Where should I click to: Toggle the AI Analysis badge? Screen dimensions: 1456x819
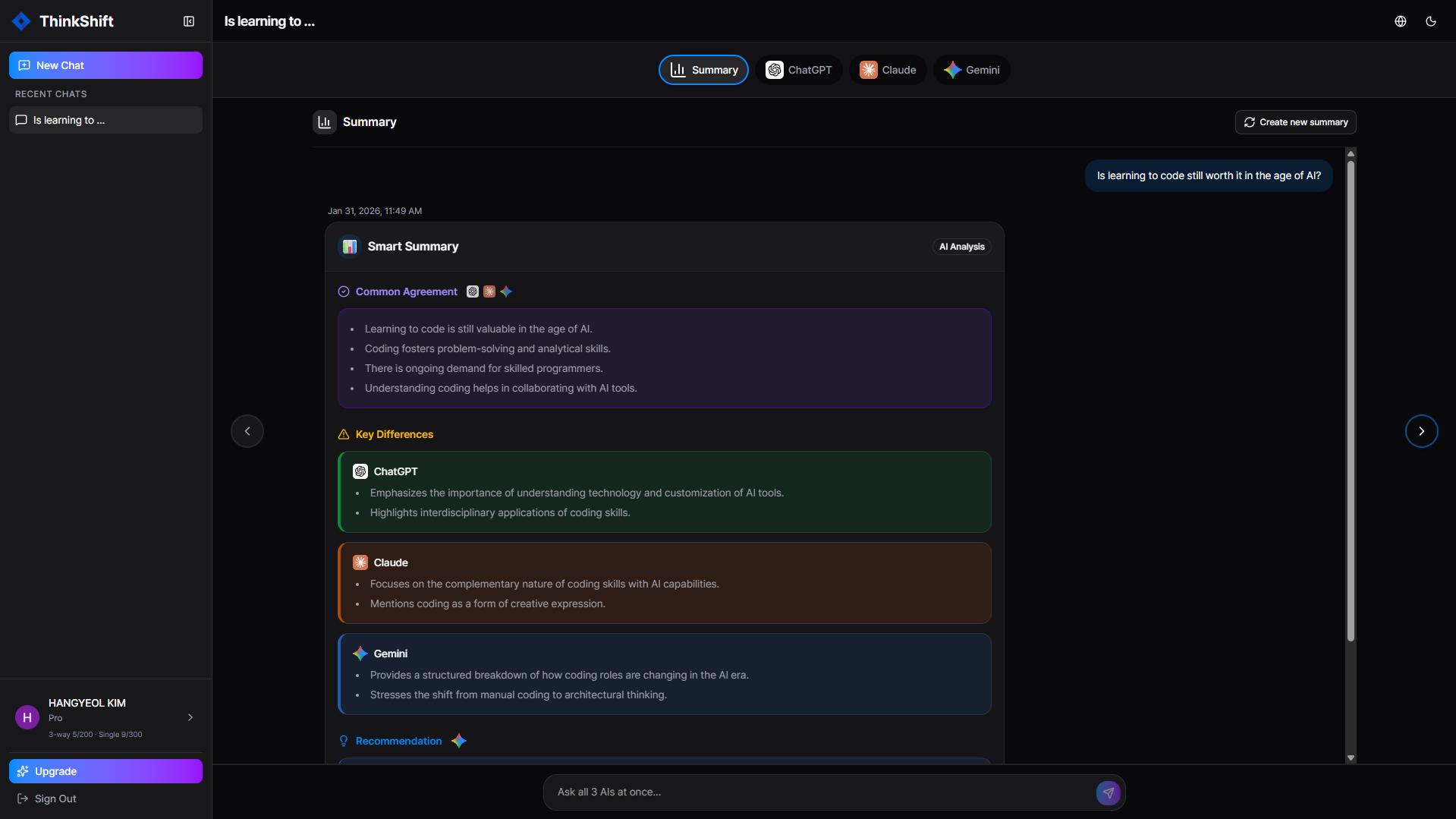click(x=961, y=246)
